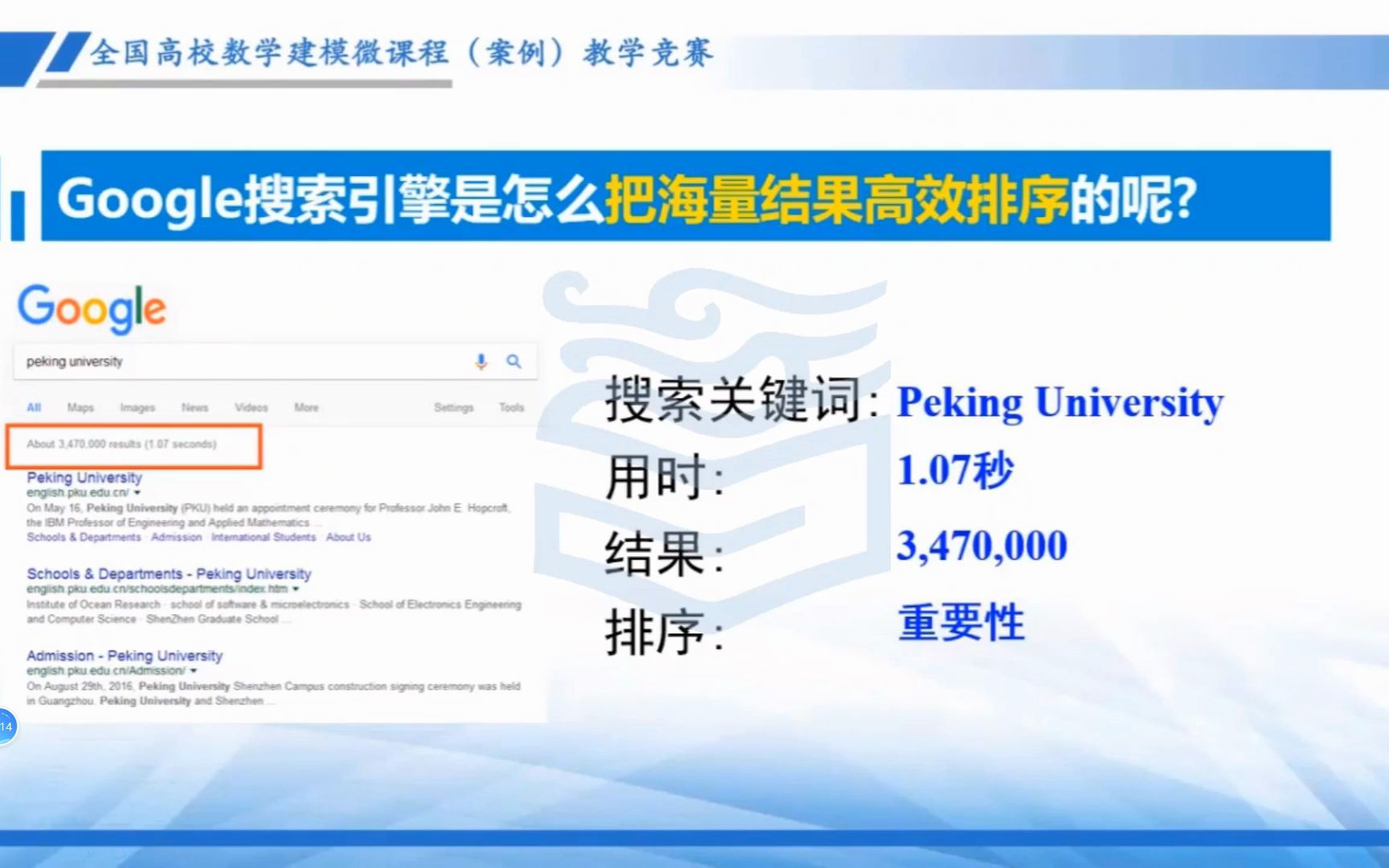Open "Admission - Peking University" result

tap(124, 655)
